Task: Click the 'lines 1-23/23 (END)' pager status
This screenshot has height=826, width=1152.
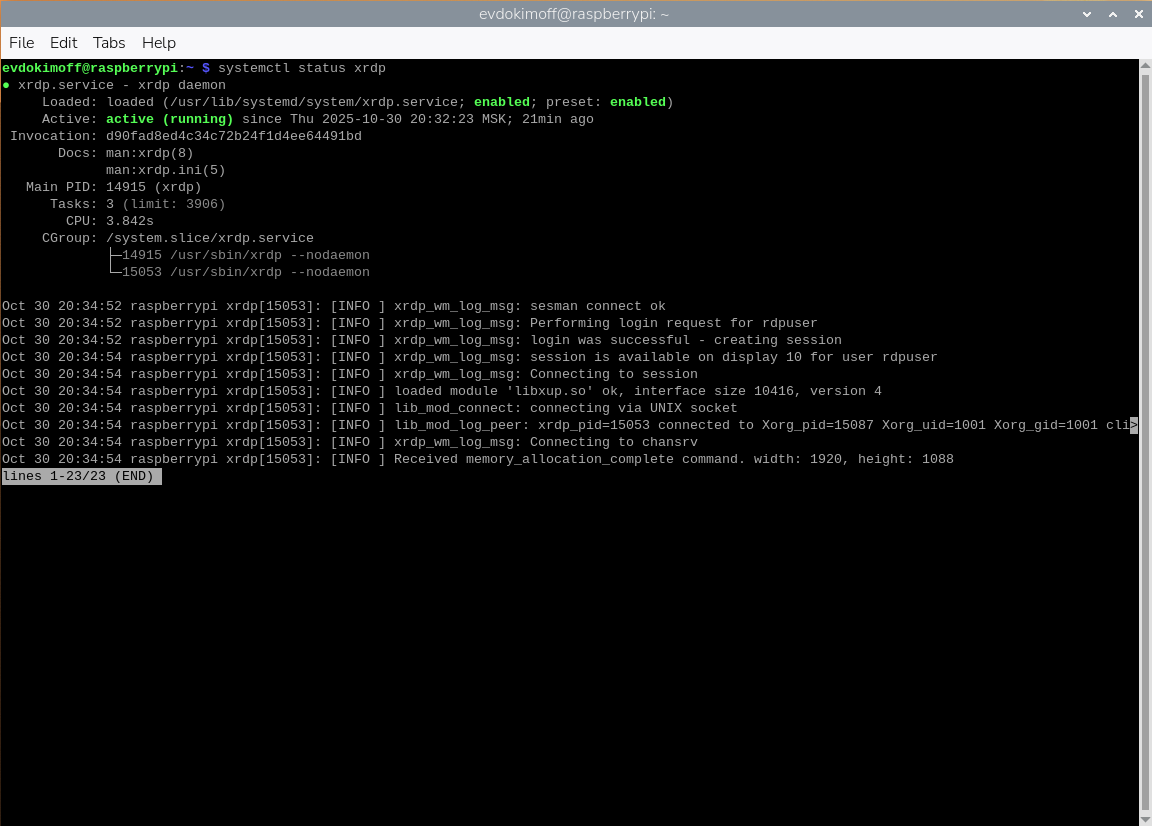Action: 80,477
